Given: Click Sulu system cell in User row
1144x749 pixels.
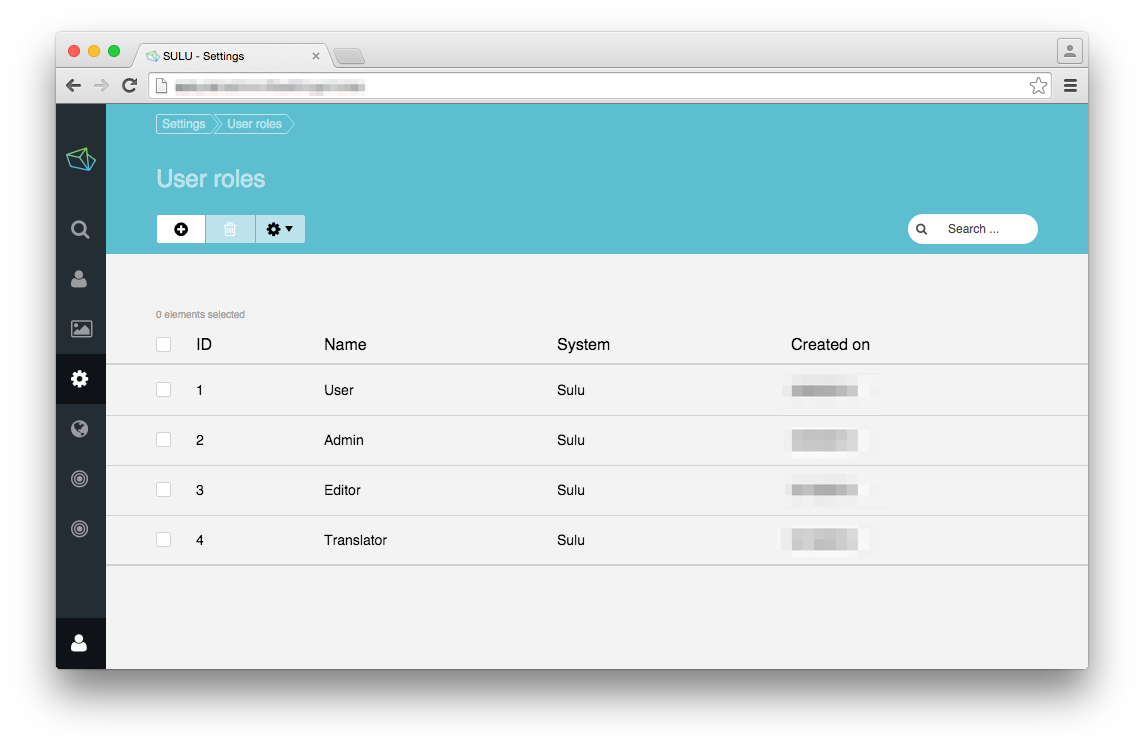Looking at the screenshot, I should (571, 390).
